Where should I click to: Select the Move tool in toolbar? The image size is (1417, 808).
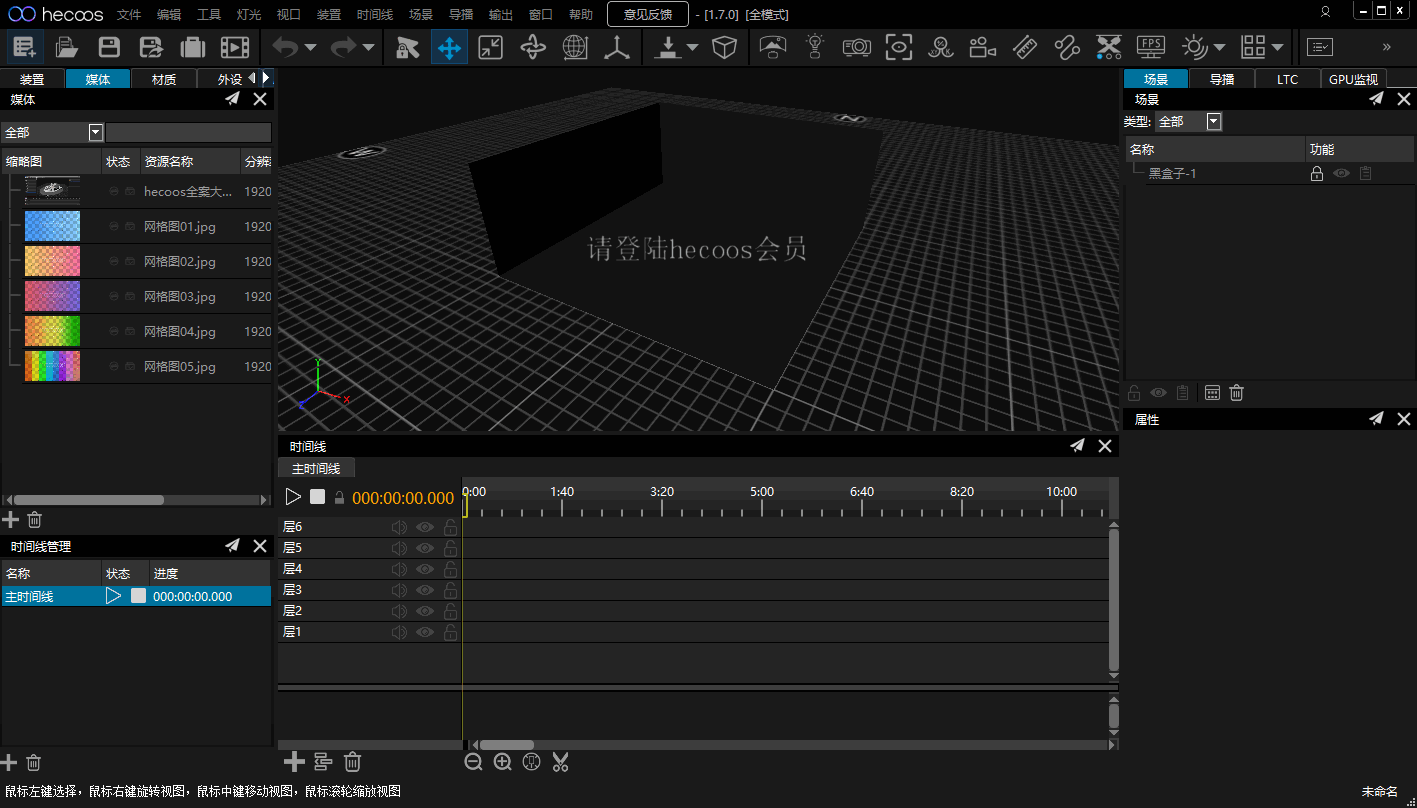coord(449,47)
